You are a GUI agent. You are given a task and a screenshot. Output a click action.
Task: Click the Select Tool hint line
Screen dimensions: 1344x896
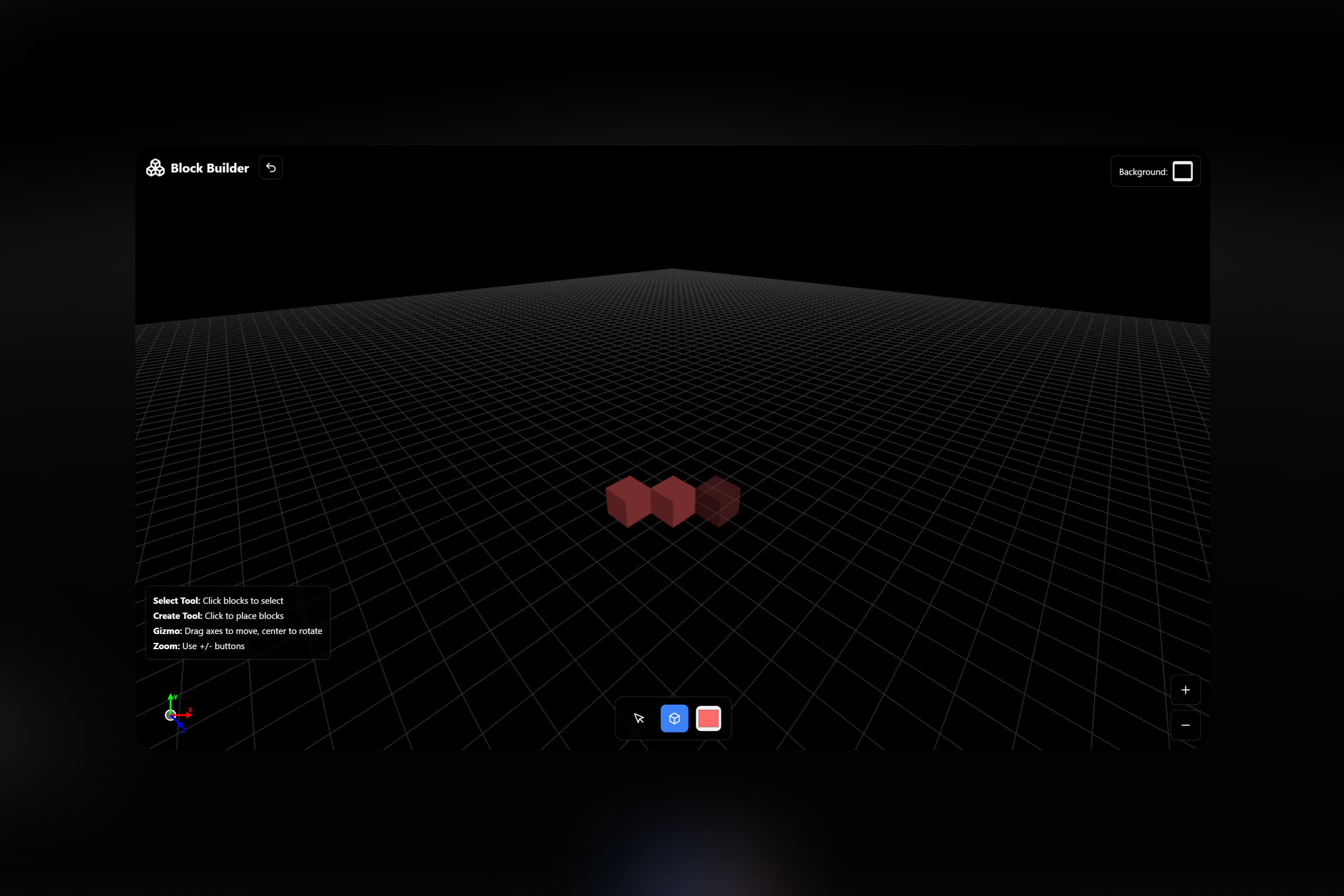pyautogui.click(x=218, y=601)
